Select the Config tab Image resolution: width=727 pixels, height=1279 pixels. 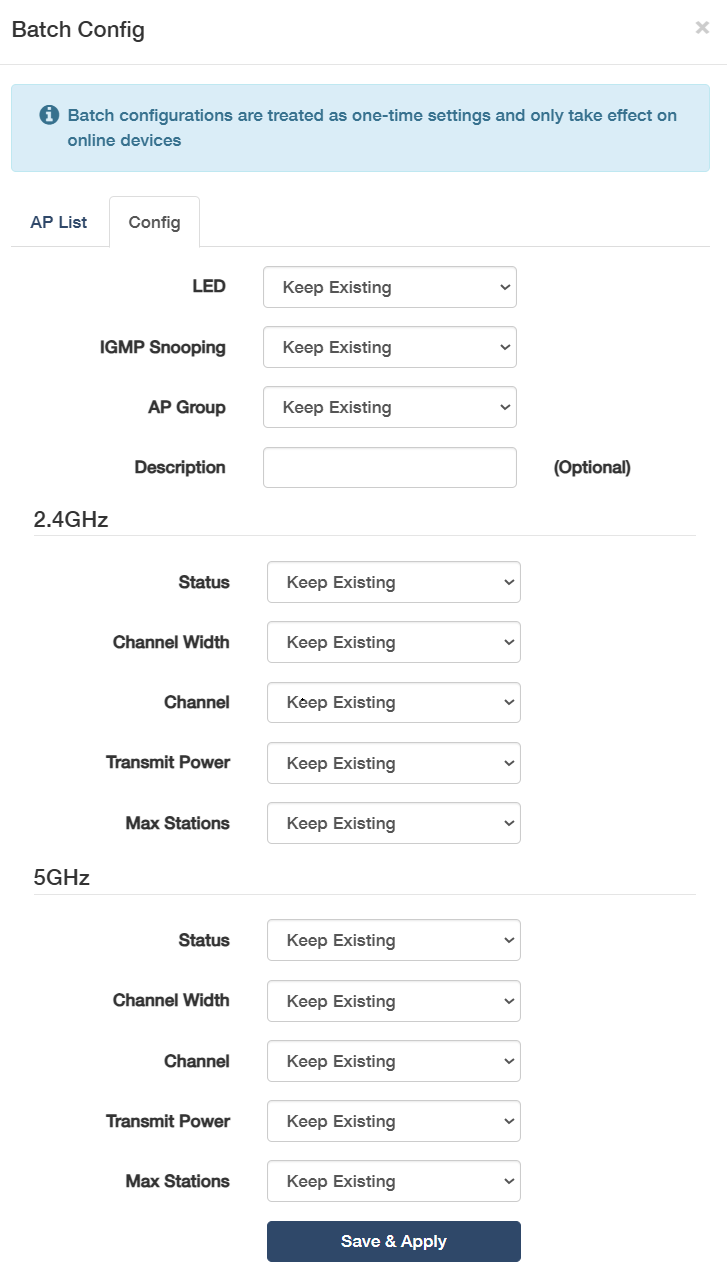click(x=154, y=222)
